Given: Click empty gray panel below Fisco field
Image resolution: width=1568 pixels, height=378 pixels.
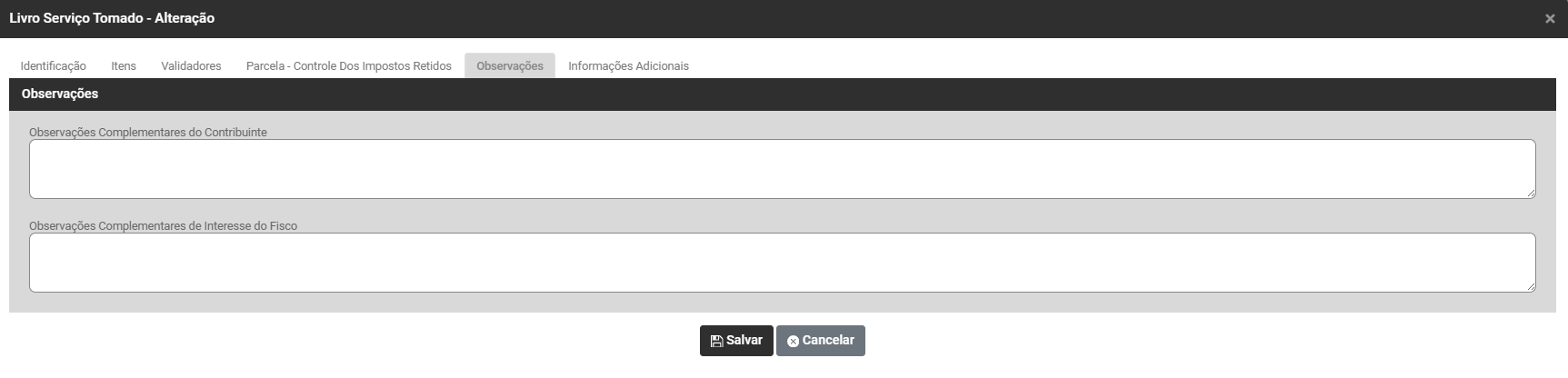Looking at the screenshot, I should coord(782,303).
